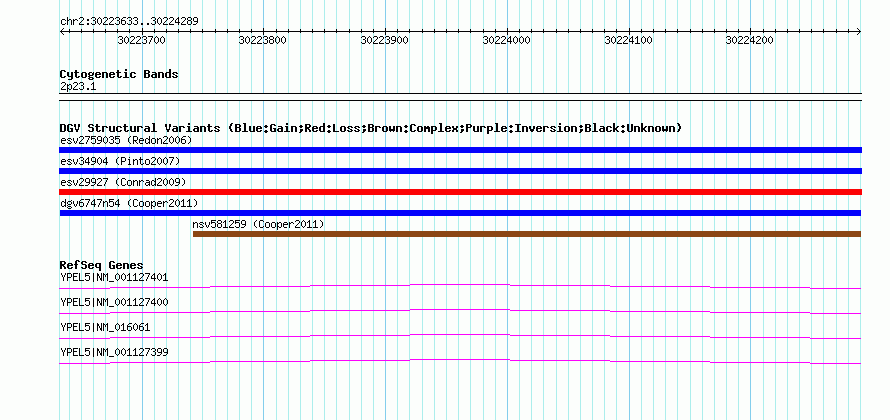Click ruler position 30224100
This screenshot has width=890, height=420.
[x=628, y=40]
